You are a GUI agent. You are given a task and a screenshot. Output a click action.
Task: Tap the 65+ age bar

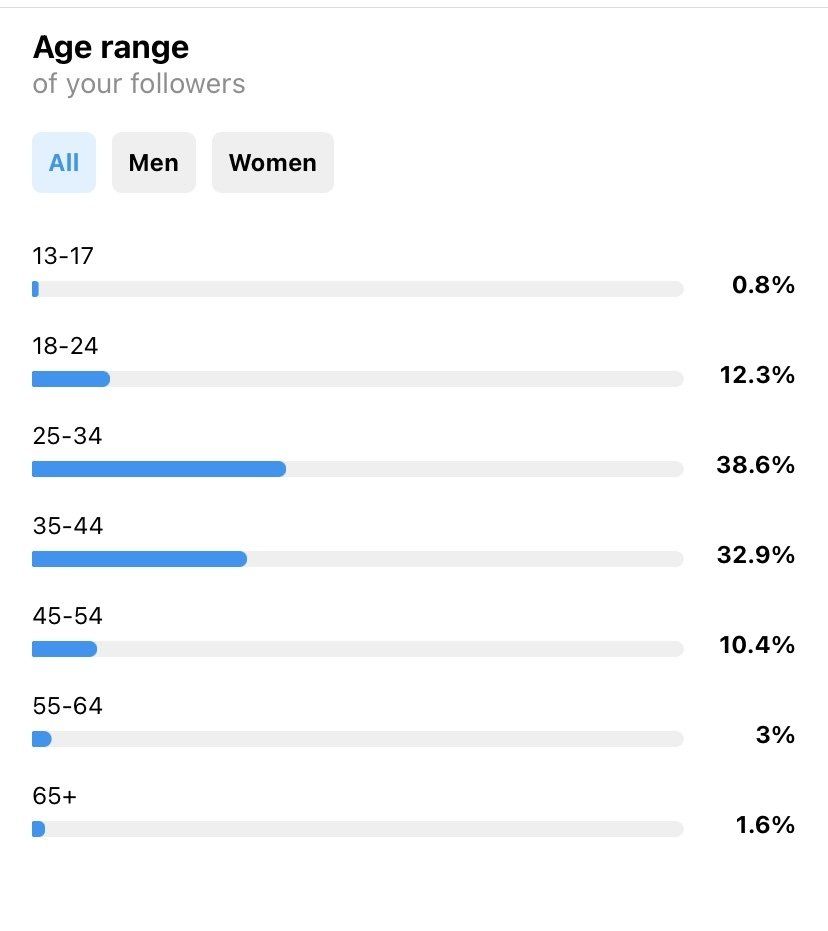coord(357,829)
